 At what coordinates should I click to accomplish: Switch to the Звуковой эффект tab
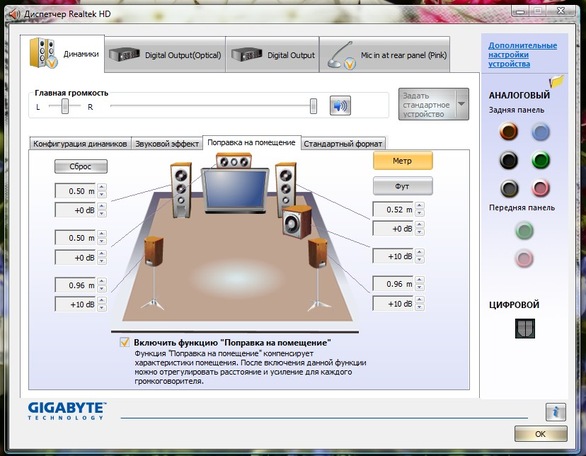pyautogui.click(x=167, y=144)
